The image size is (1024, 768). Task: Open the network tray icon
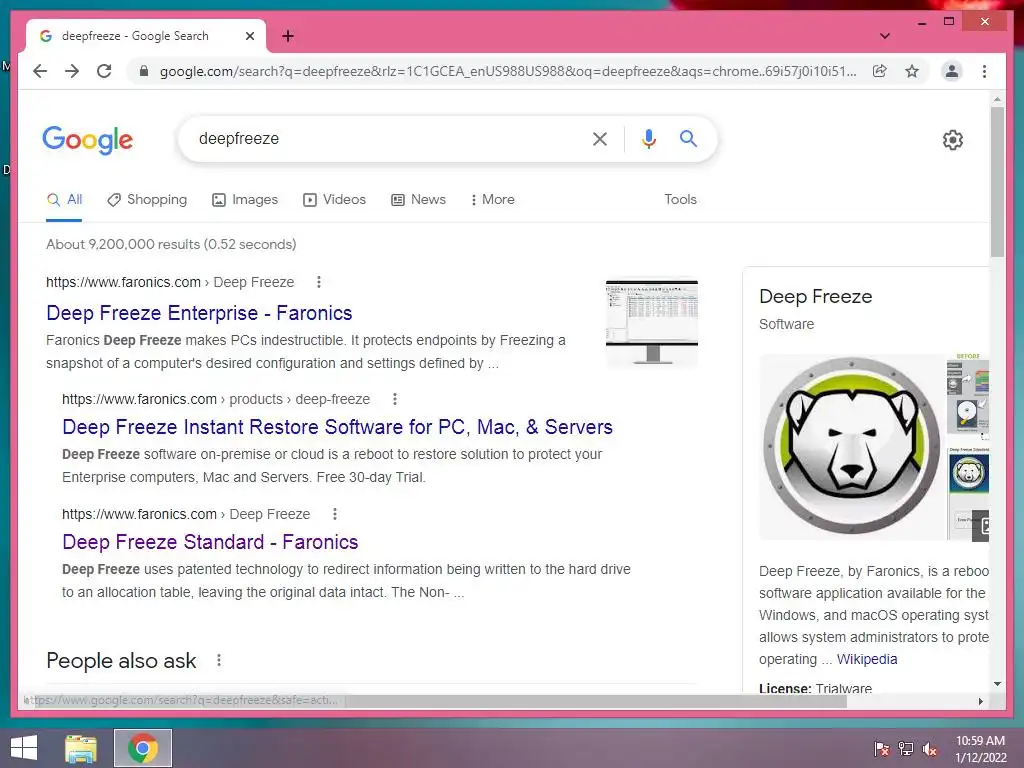(906, 749)
